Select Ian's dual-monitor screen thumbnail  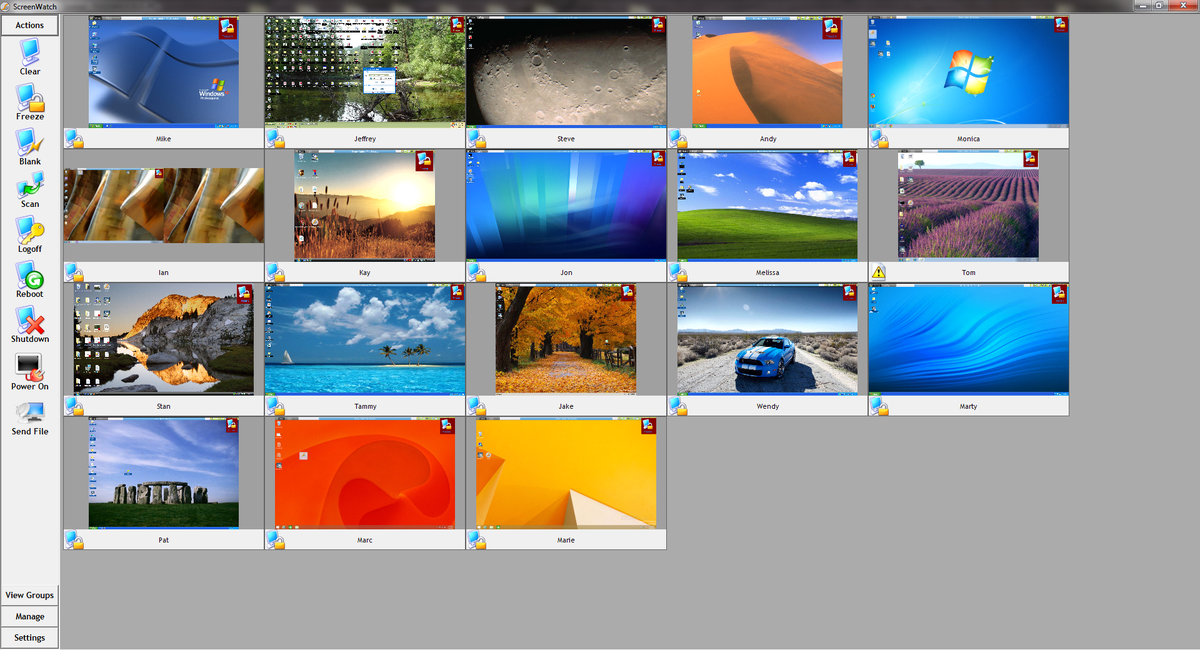164,205
